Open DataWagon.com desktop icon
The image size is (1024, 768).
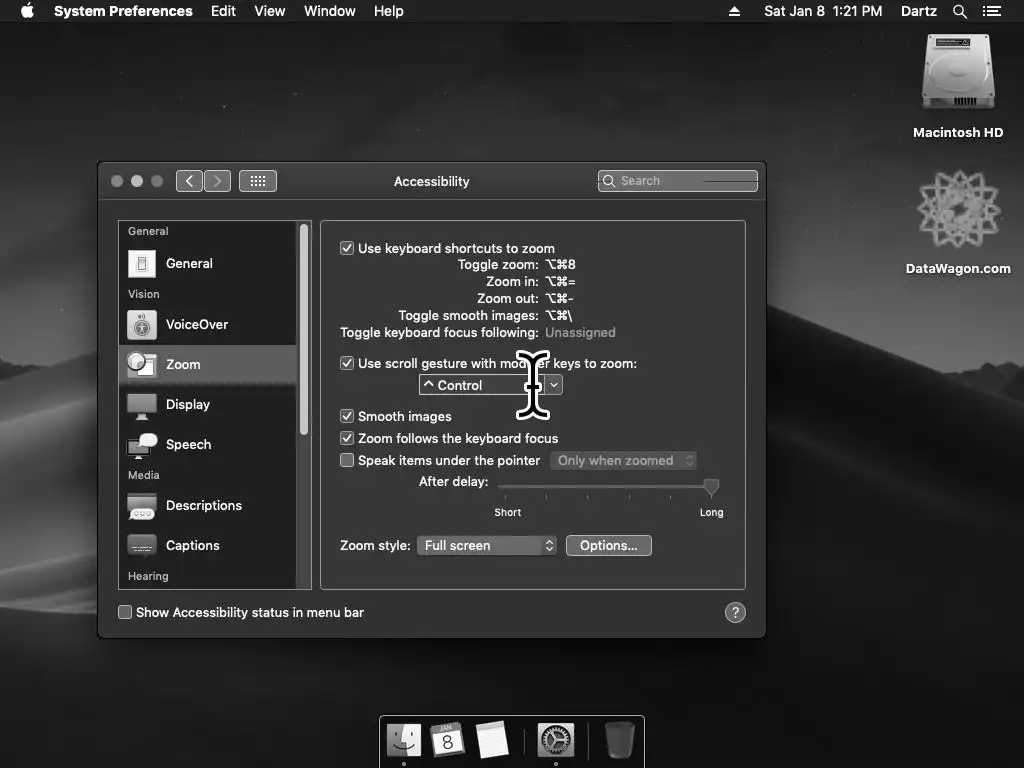[958, 210]
